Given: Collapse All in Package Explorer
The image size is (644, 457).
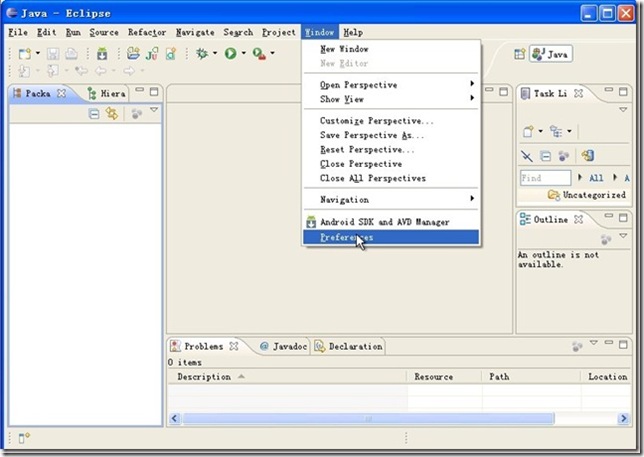Looking at the screenshot, I should pos(94,114).
